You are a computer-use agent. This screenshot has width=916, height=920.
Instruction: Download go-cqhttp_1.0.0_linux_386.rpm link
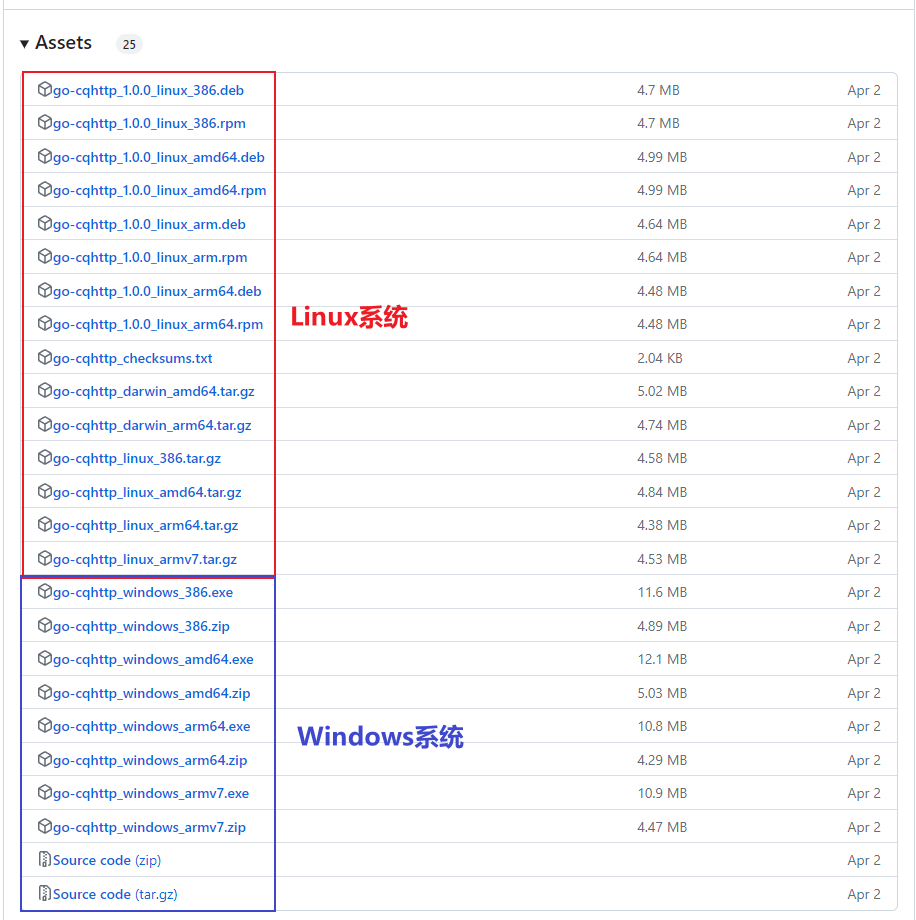(149, 124)
